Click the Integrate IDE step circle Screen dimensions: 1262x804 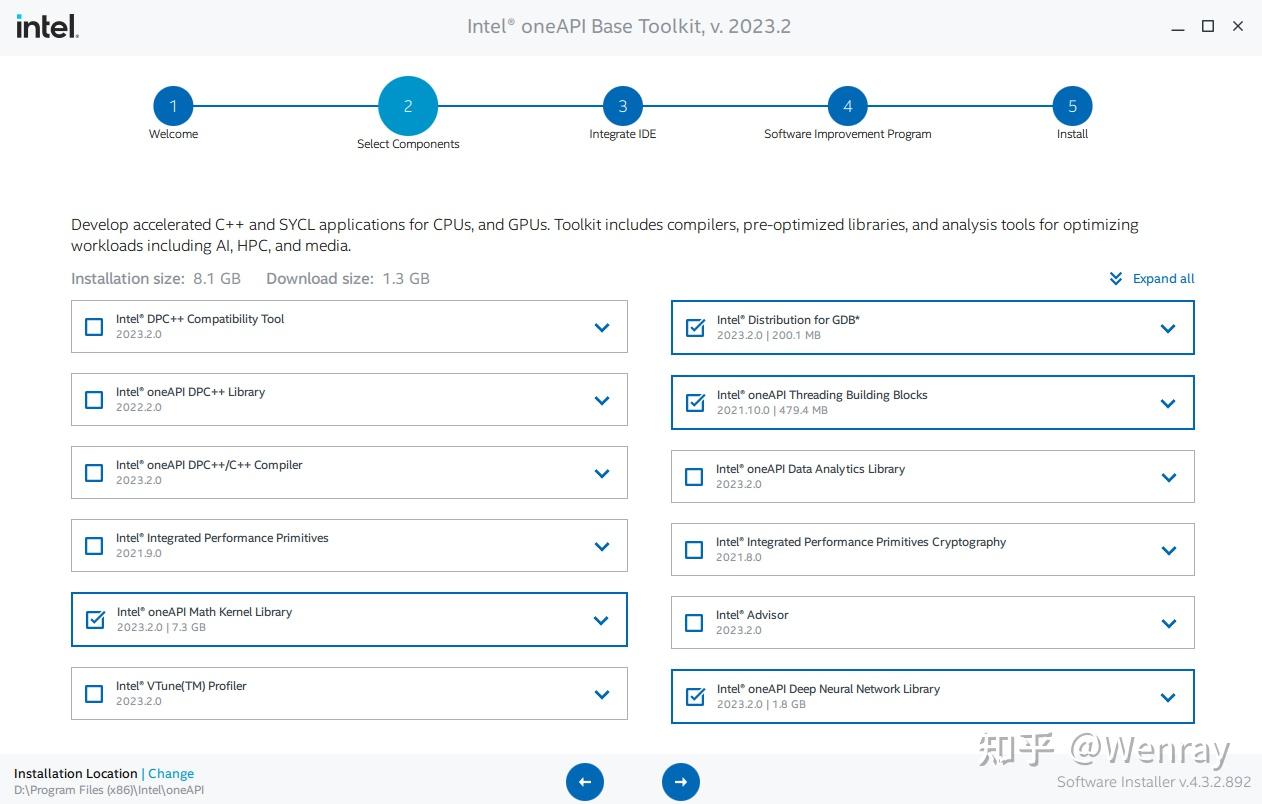click(622, 106)
